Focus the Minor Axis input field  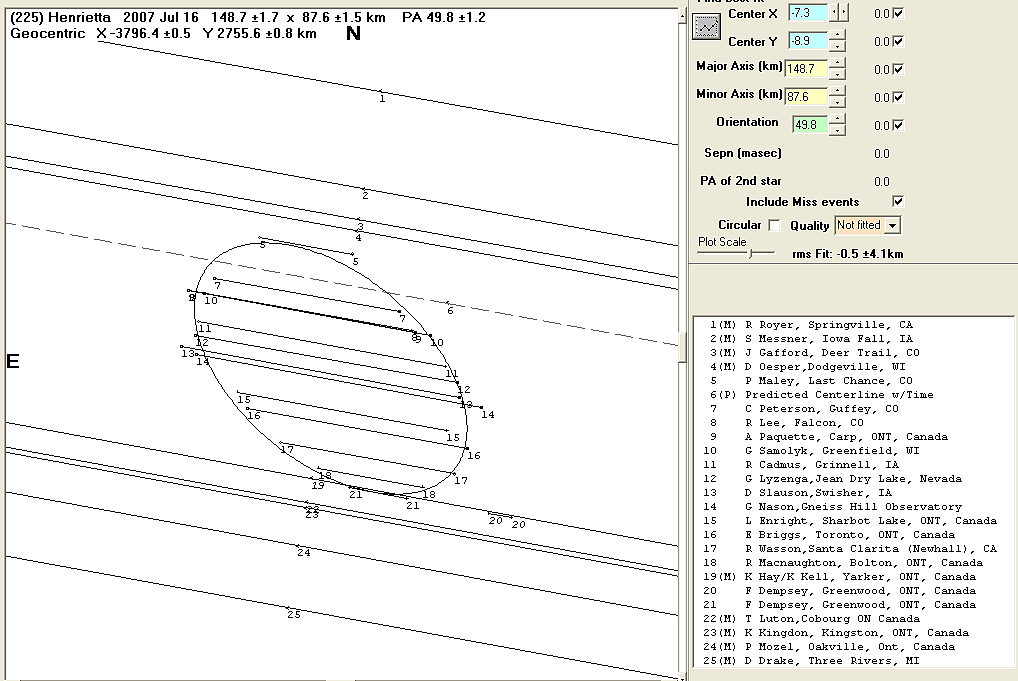click(807, 97)
